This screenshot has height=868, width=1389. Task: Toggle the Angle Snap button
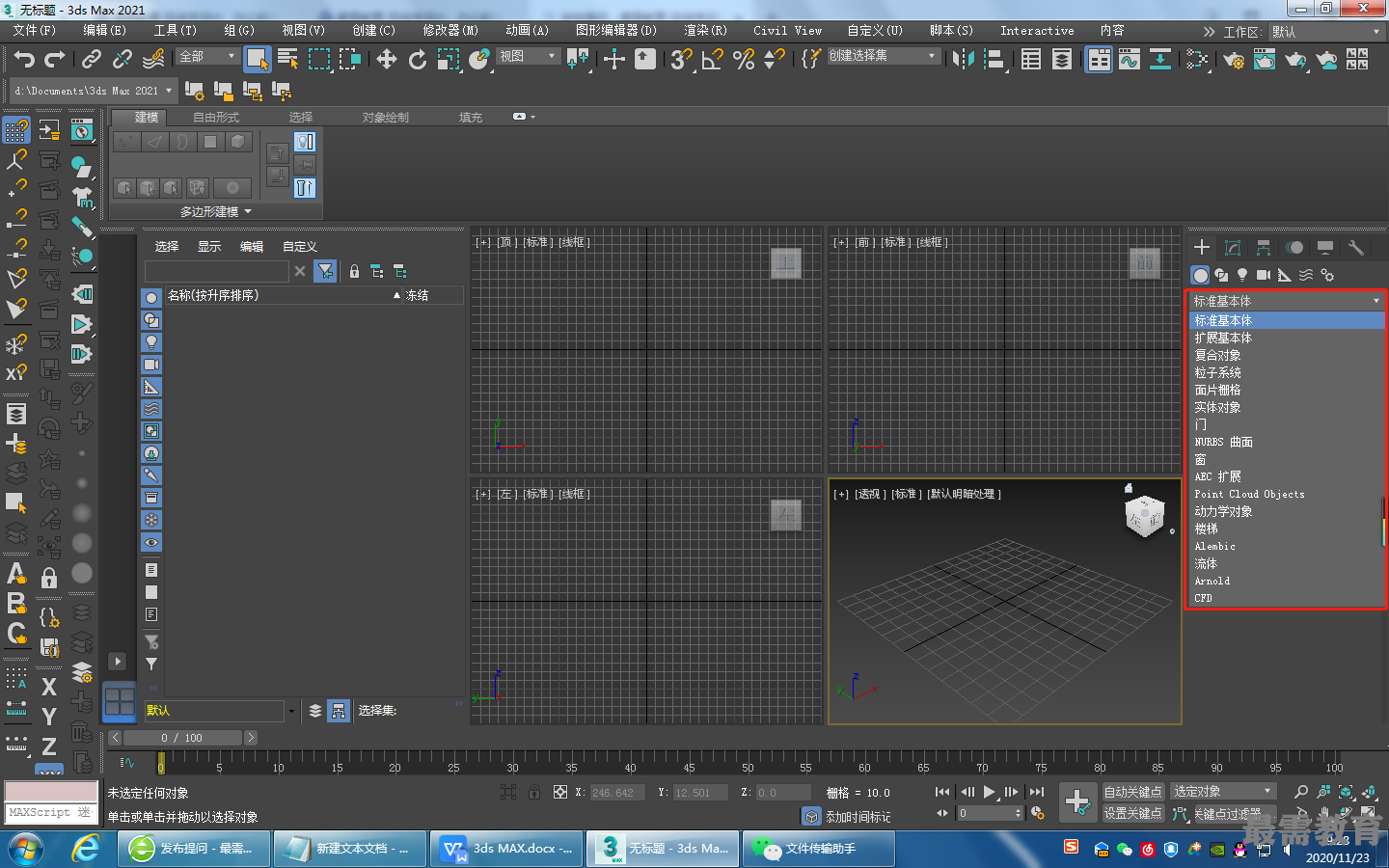pyautogui.click(x=713, y=60)
